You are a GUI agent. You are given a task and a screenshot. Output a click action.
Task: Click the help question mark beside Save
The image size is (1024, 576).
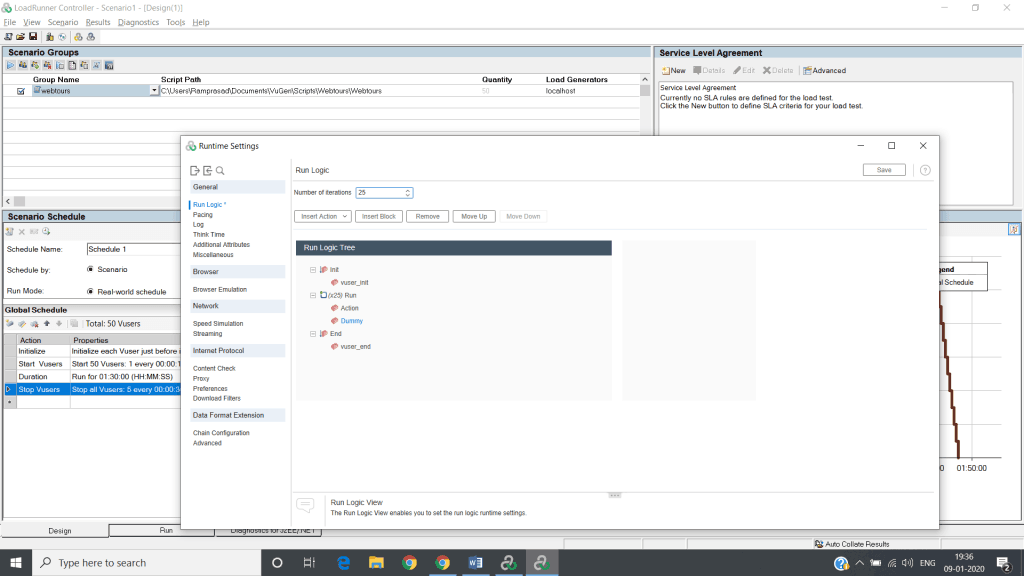coord(925,170)
